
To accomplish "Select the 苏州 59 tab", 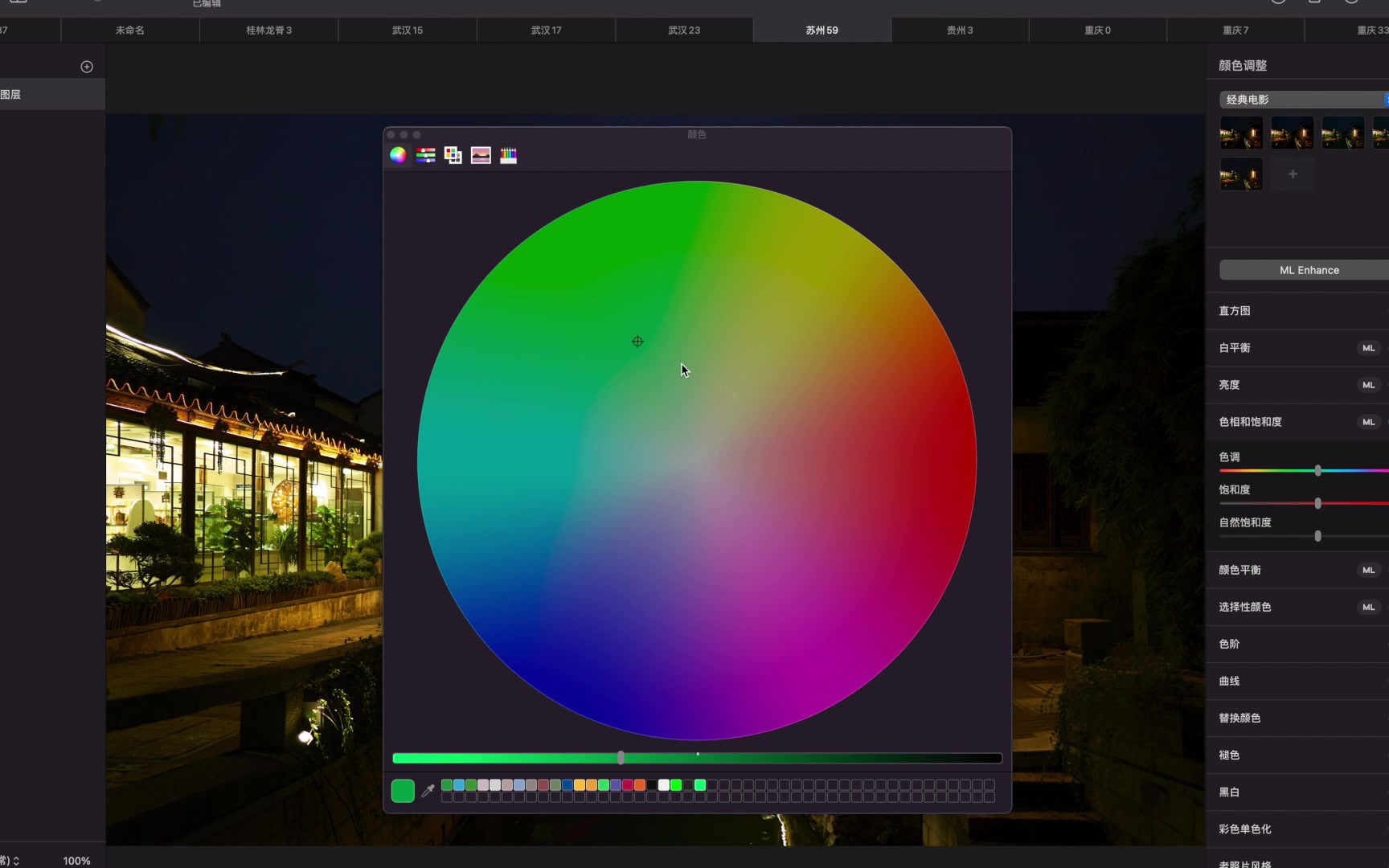I will coord(822,31).
